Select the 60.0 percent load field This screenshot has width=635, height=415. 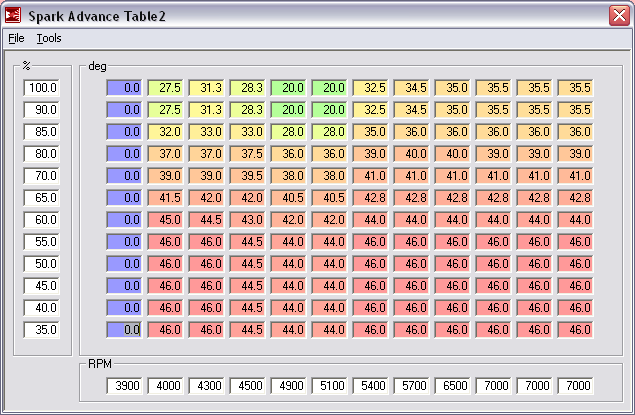click(x=42, y=220)
